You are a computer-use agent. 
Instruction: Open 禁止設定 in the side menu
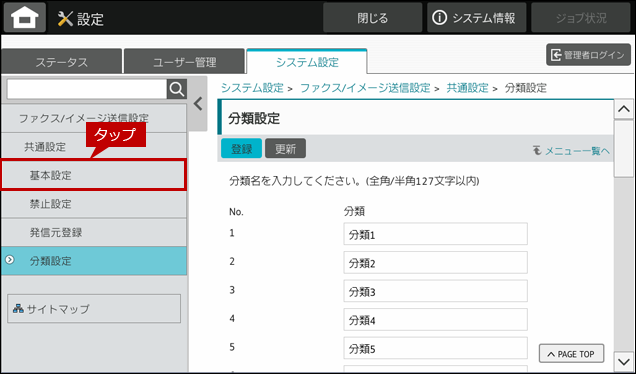[x=94, y=204]
